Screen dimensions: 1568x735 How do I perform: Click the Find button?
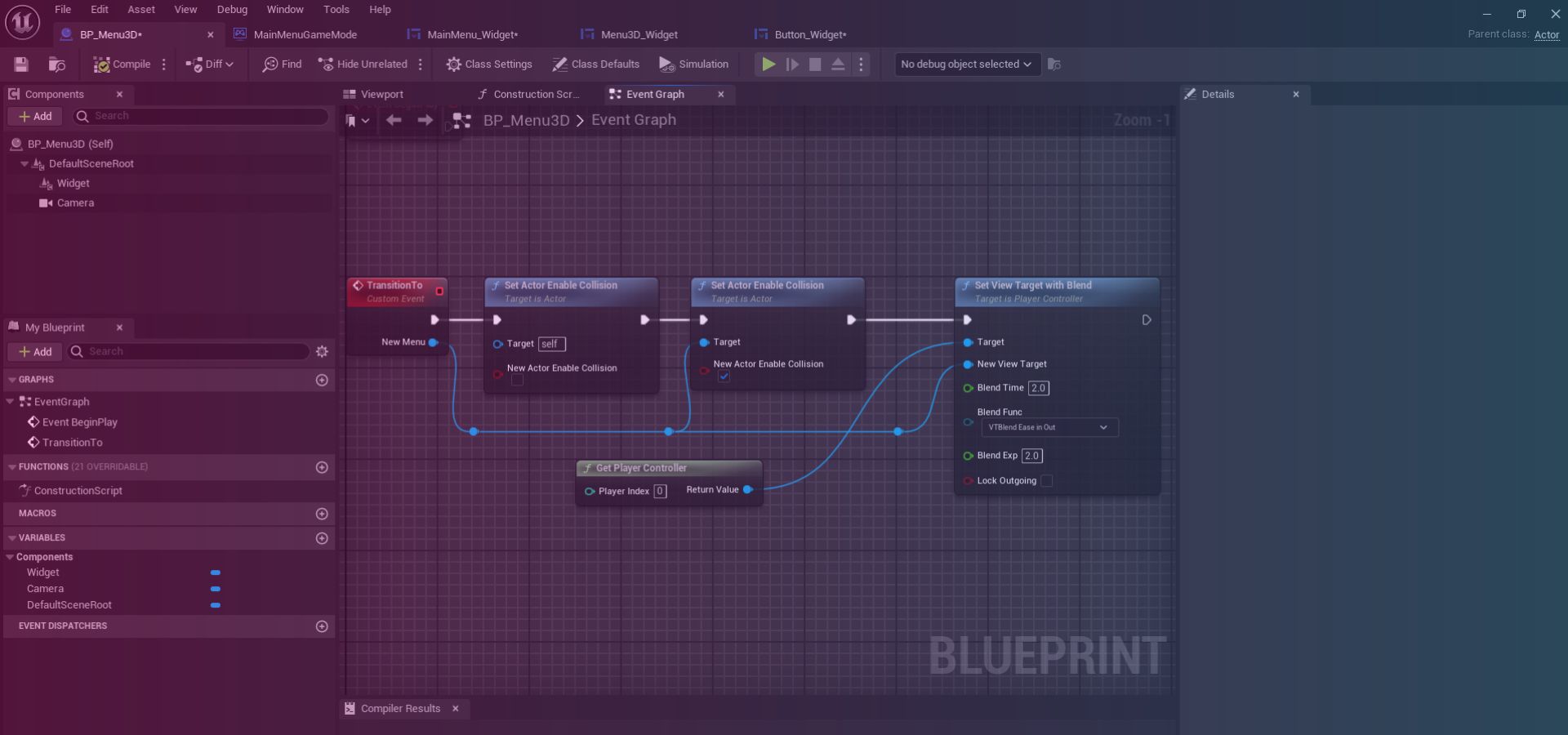click(x=282, y=65)
